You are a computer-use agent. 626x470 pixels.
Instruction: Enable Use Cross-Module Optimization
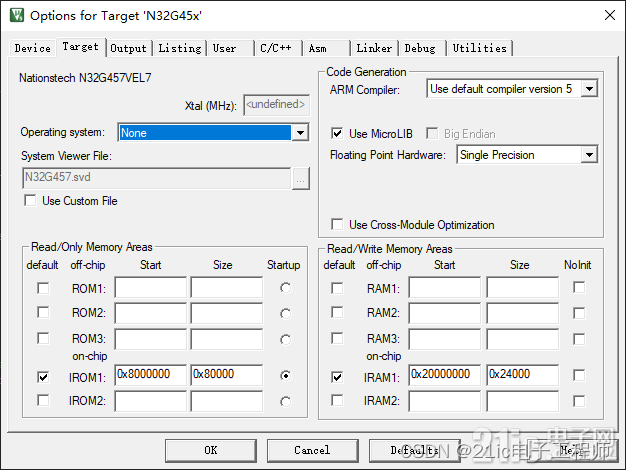click(x=337, y=224)
